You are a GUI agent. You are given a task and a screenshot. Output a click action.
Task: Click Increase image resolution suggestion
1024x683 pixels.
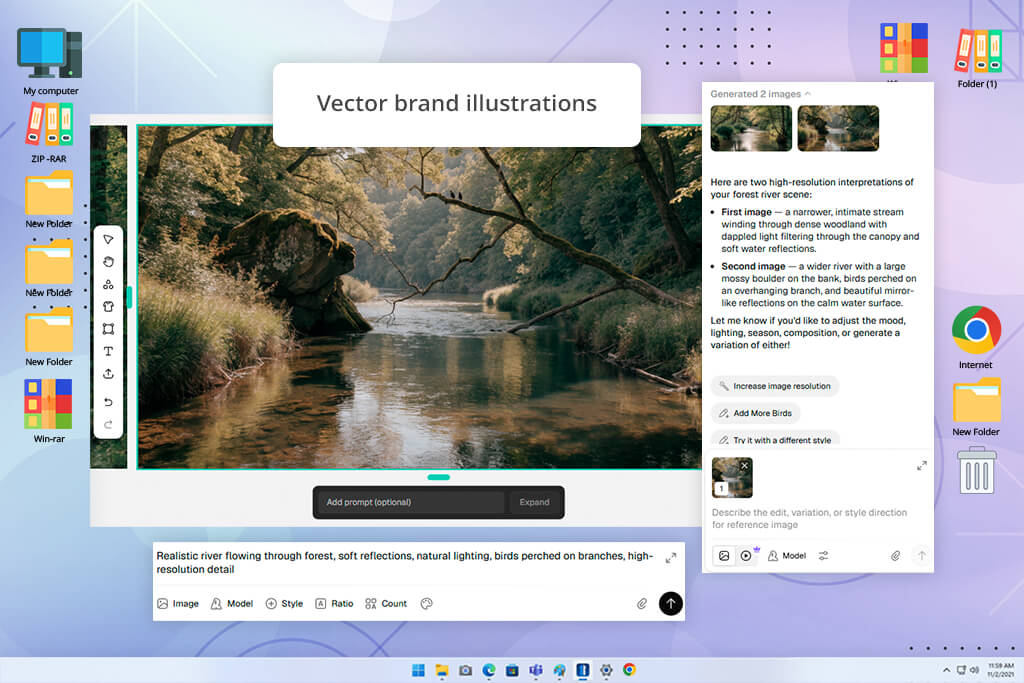(775, 386)
